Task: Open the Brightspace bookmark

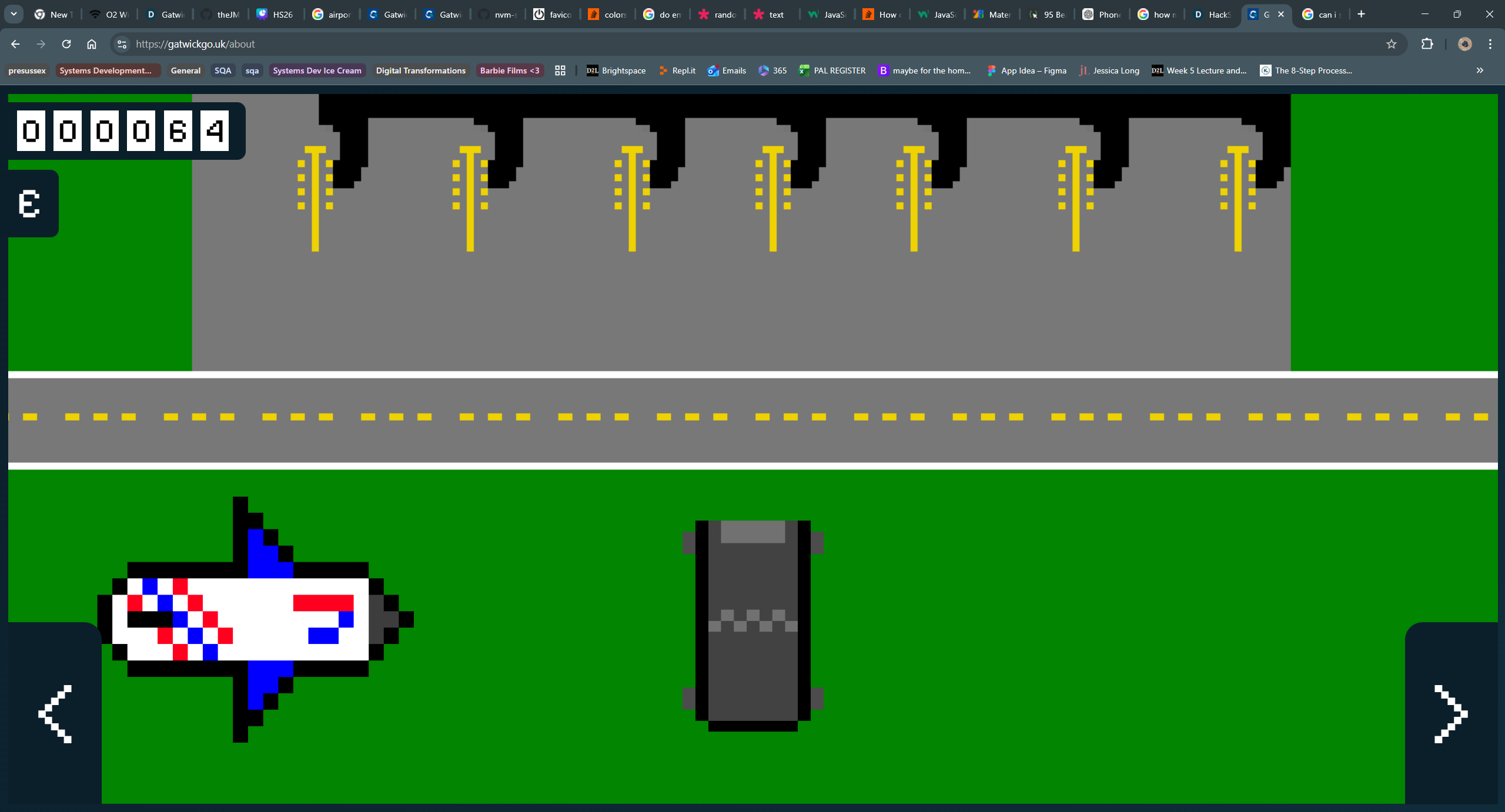Action: coord(616,71)
